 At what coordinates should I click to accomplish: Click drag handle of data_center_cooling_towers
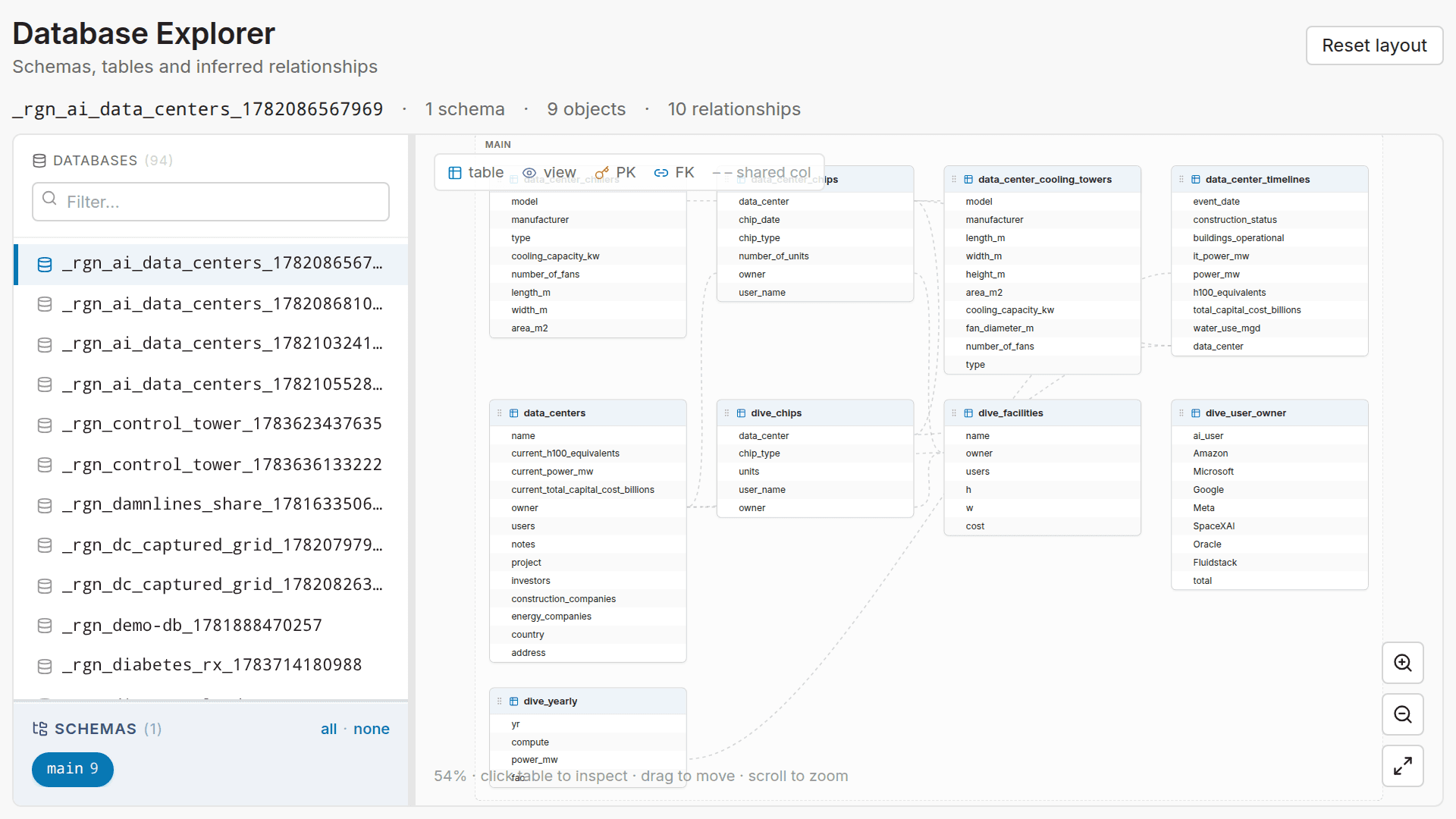pyautogui.click(x=954, y=180)
